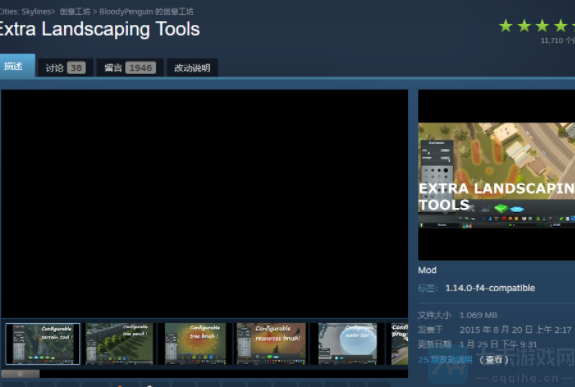Open the 创意工坊 workshop breadcrumb link
The width and height of the screenshot is (575, 387).
[75, 12]
